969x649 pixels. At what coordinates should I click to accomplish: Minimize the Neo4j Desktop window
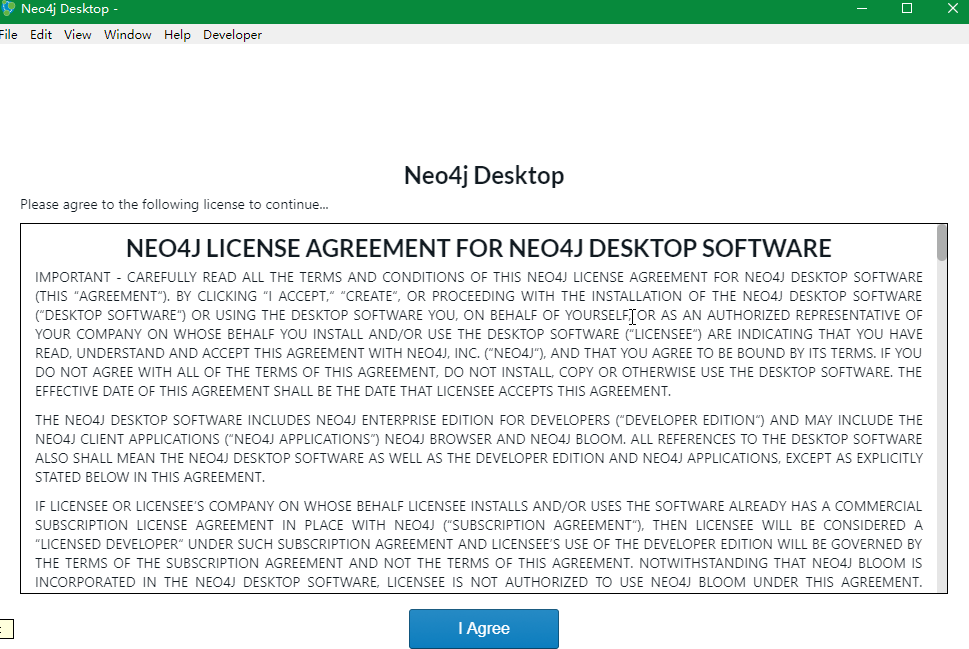(x=862, y=8)
